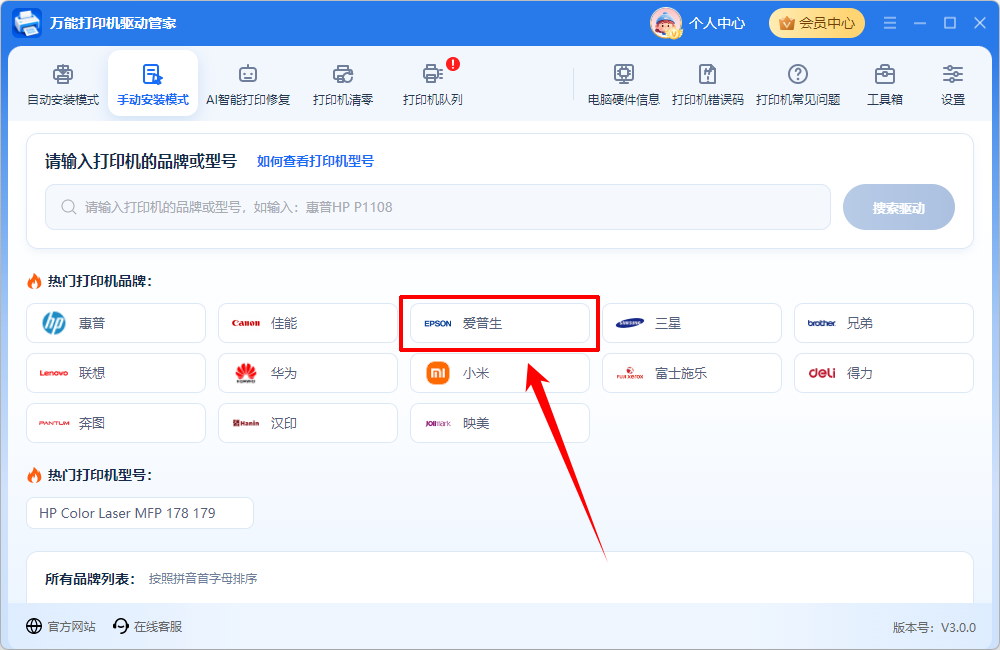This screenshot has width=1000, height=650.
Task: Switch to 手动安装模式 tab
Action: [x=153, y=84]
